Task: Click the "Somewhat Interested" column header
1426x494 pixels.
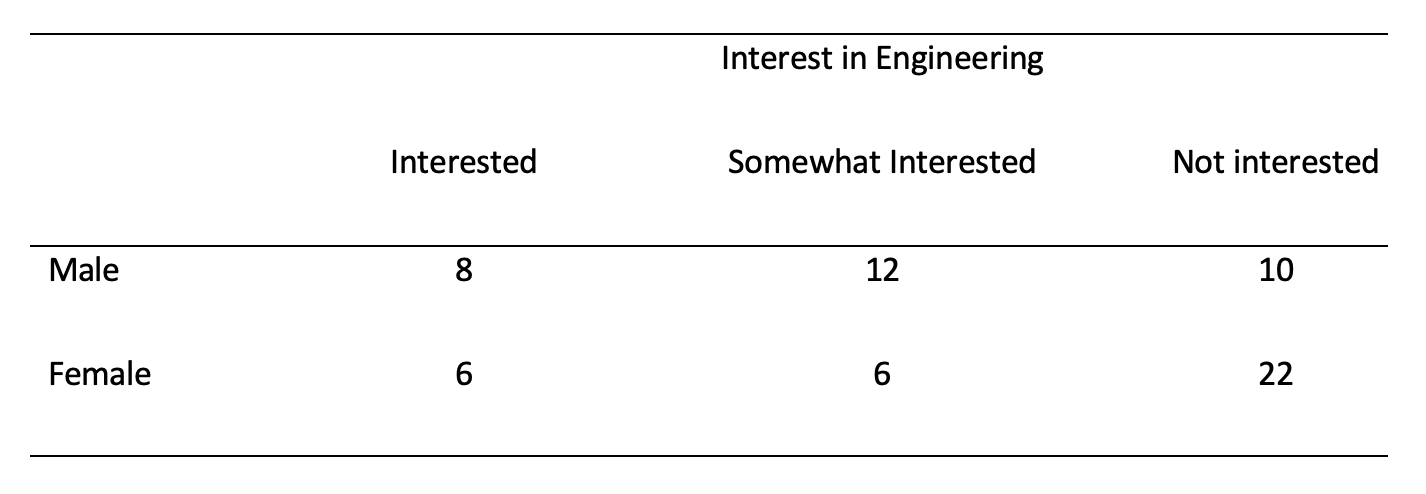Action: point(881,161)
